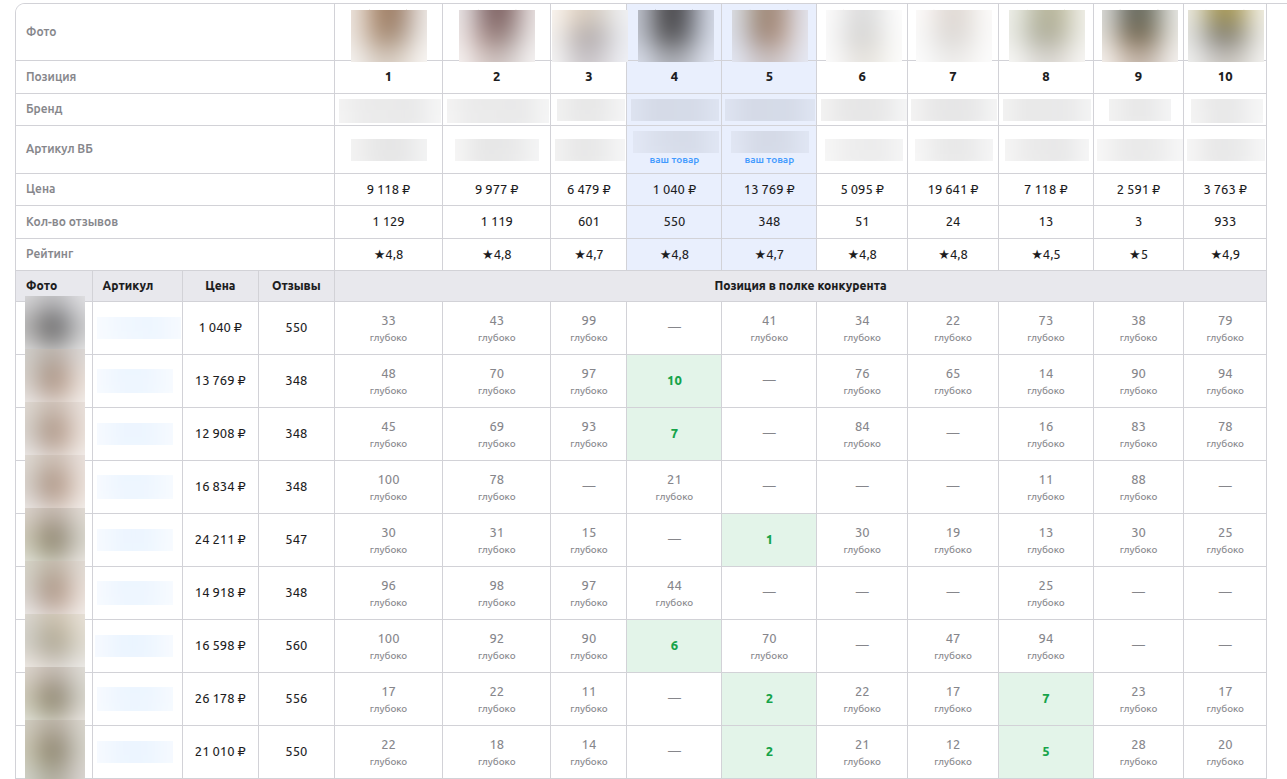Open the product photo above position 1
The height and width of the screenshot is (779, 1287).
pos(388,35)
